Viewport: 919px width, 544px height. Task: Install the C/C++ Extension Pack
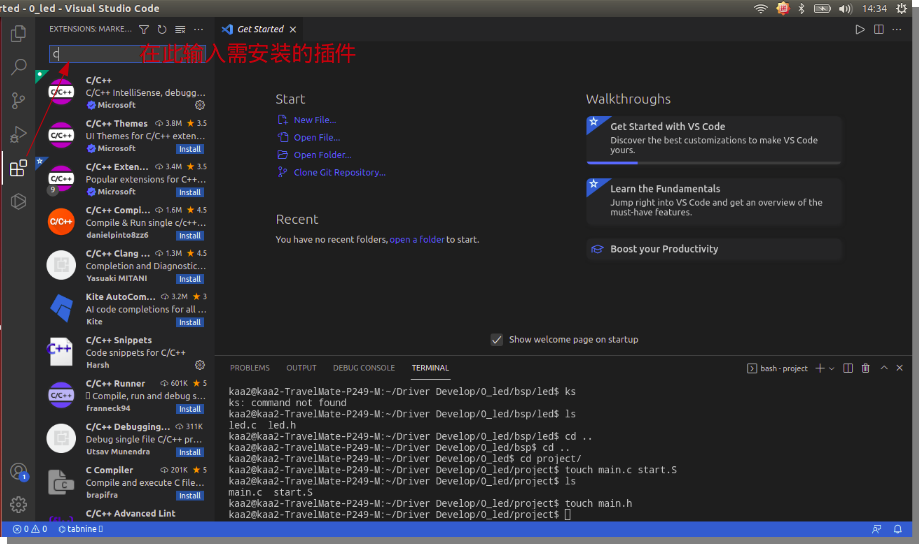pyautogui.click(x=190, y=192)
